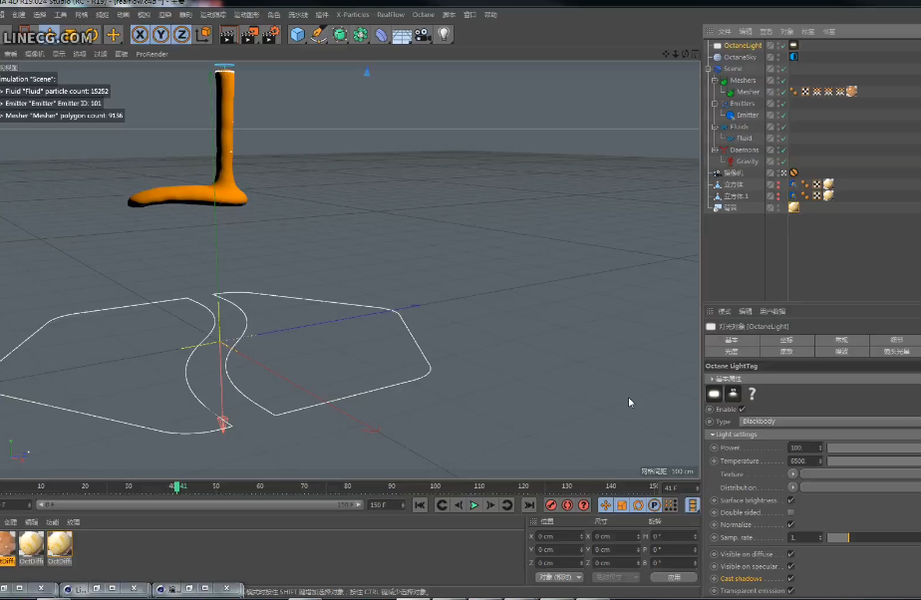The height and width of the screenshot is (600, 921).
Task: Click the record keyframe red button
Action: tap(551, 505)
